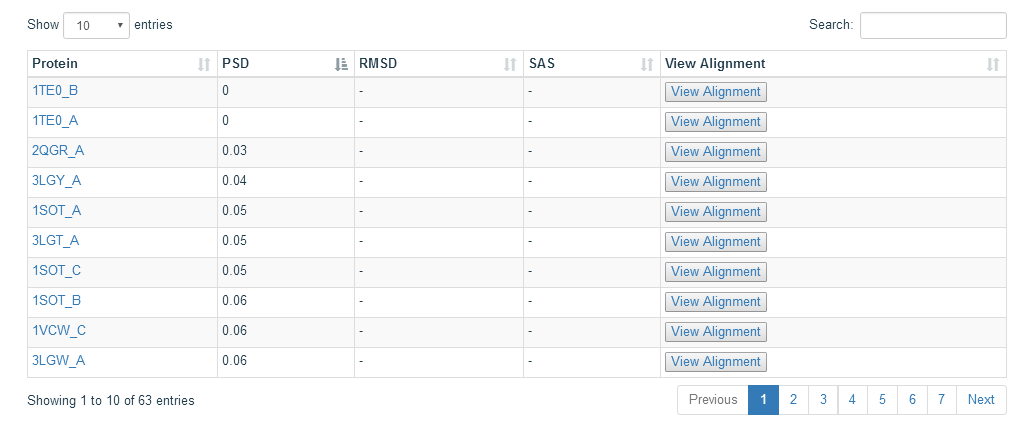
Task: Select page 4 in pagination
Action: [852, 400]
